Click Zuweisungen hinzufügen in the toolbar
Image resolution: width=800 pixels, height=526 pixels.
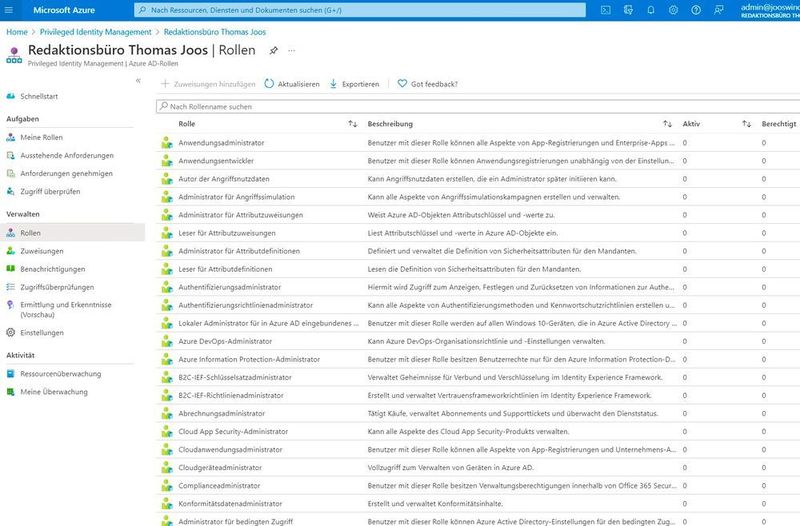pos(208,84)
